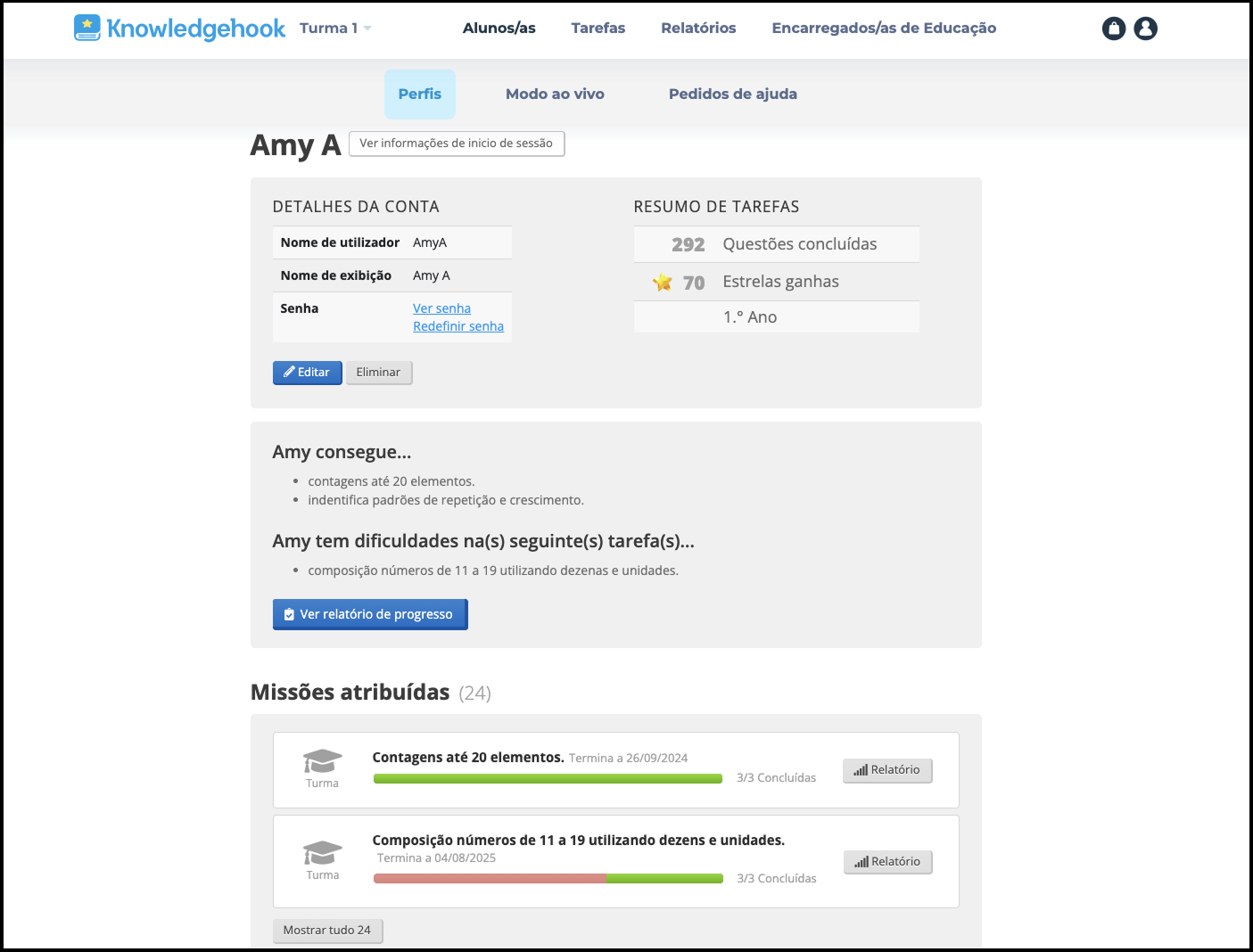Open Relatório for Composição números mission
The height and width of the screenshot is (952, 1253).
[x=887, y=862]
